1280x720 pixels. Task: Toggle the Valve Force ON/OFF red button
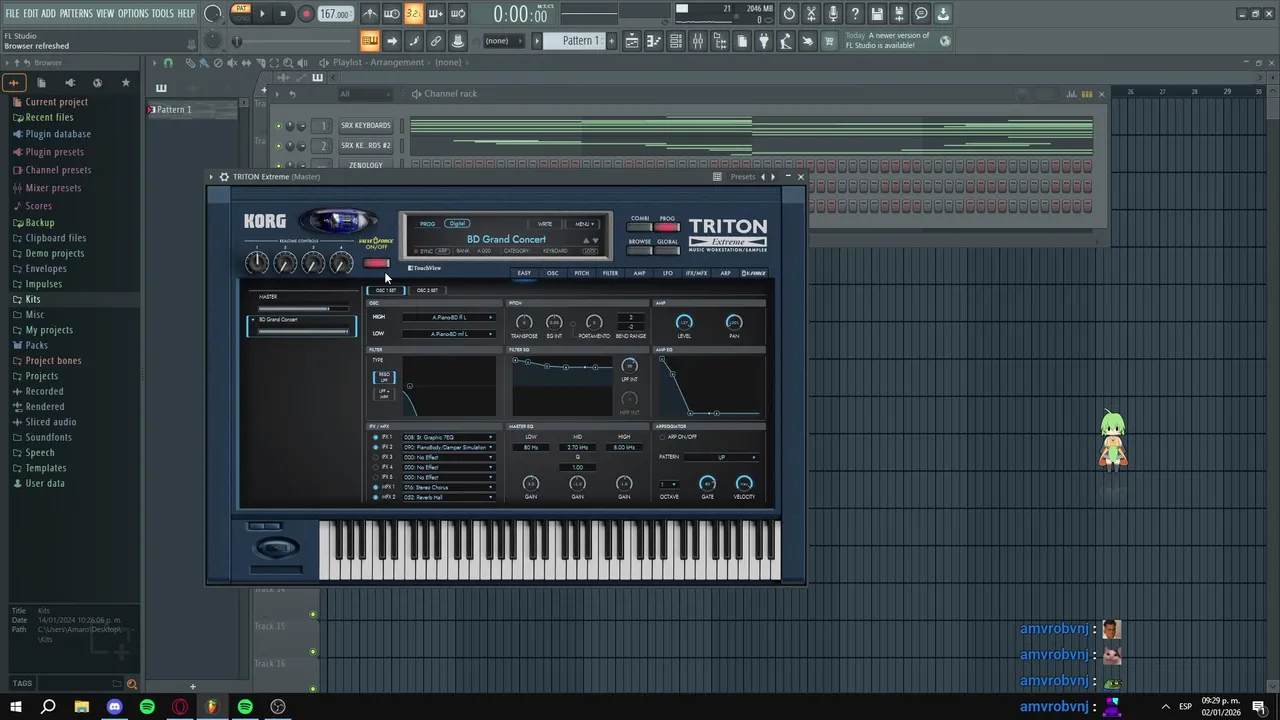pos(376,263)
